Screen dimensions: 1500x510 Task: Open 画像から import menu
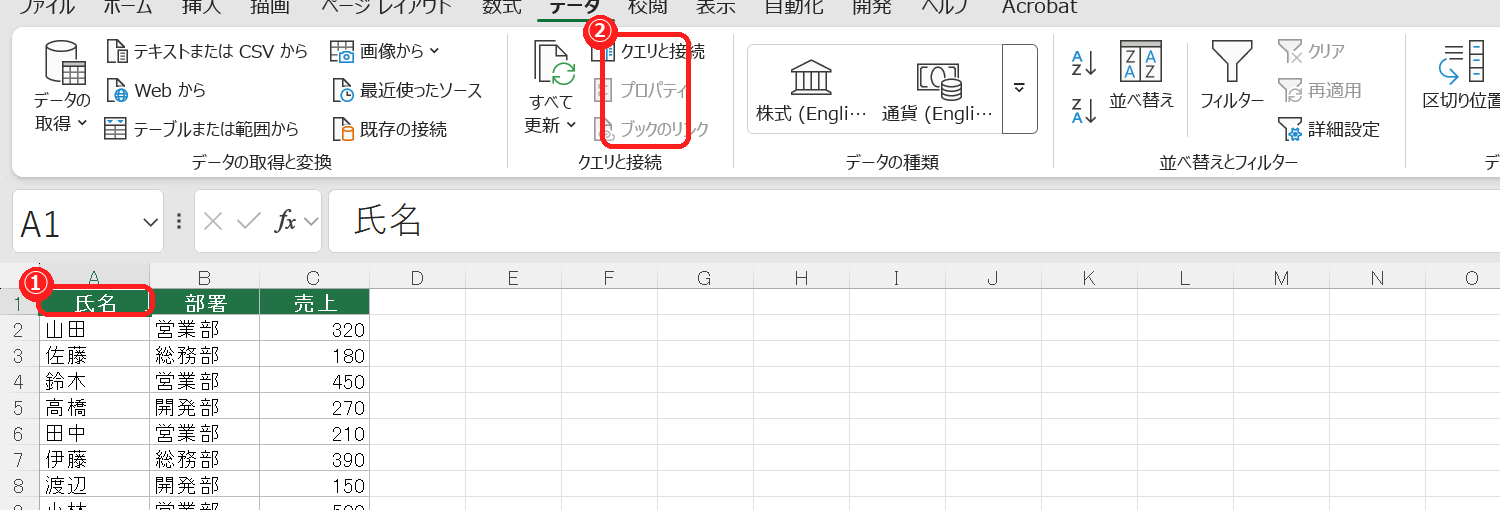coord(385,51)
